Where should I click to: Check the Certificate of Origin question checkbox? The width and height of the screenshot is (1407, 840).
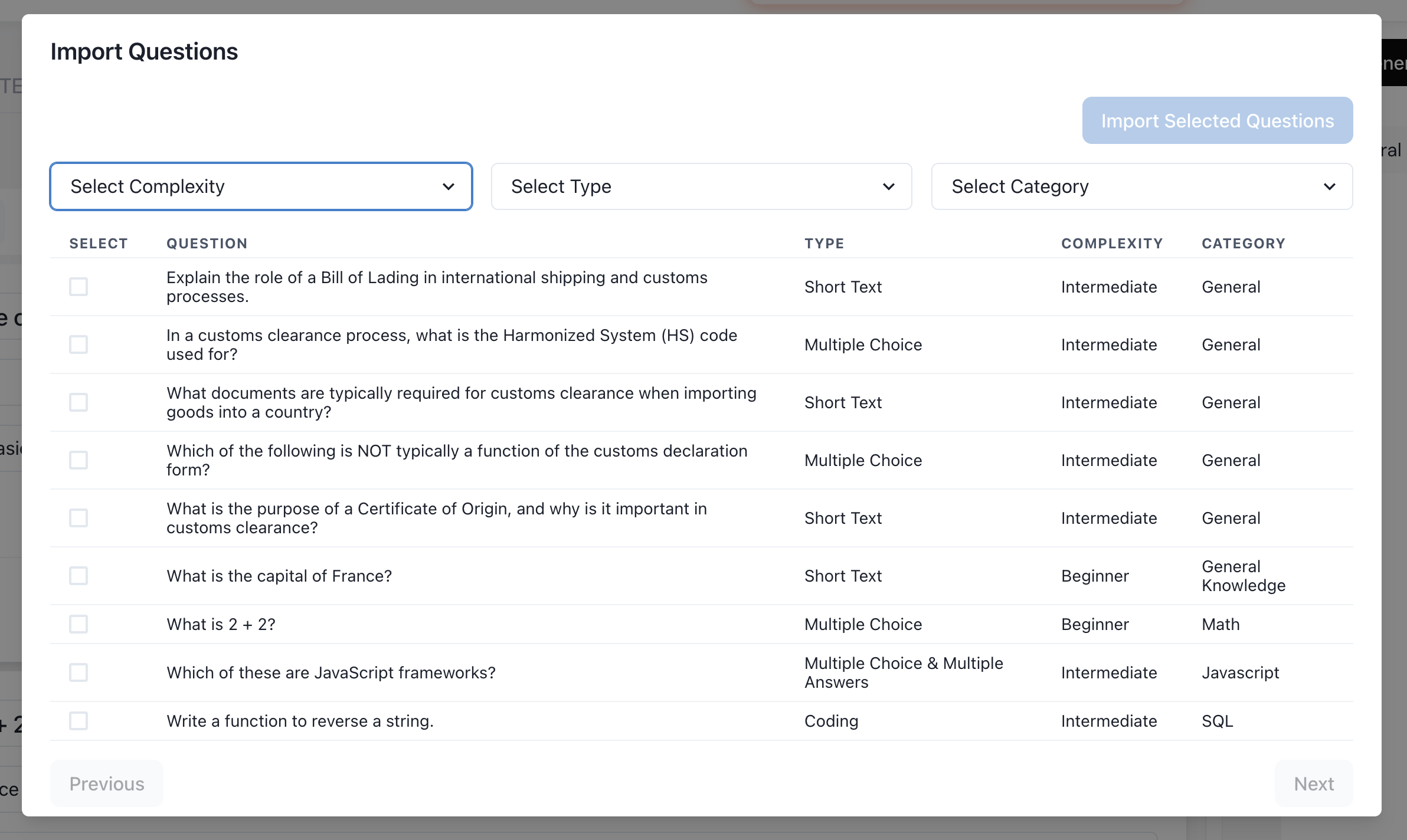click(78, 518)
